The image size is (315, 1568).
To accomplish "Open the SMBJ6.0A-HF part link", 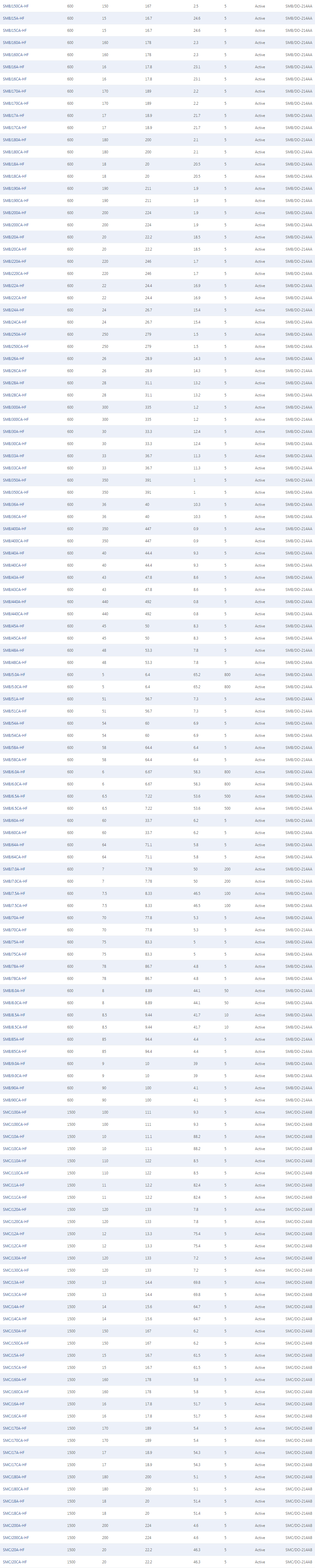I will (x=14, y=772).
